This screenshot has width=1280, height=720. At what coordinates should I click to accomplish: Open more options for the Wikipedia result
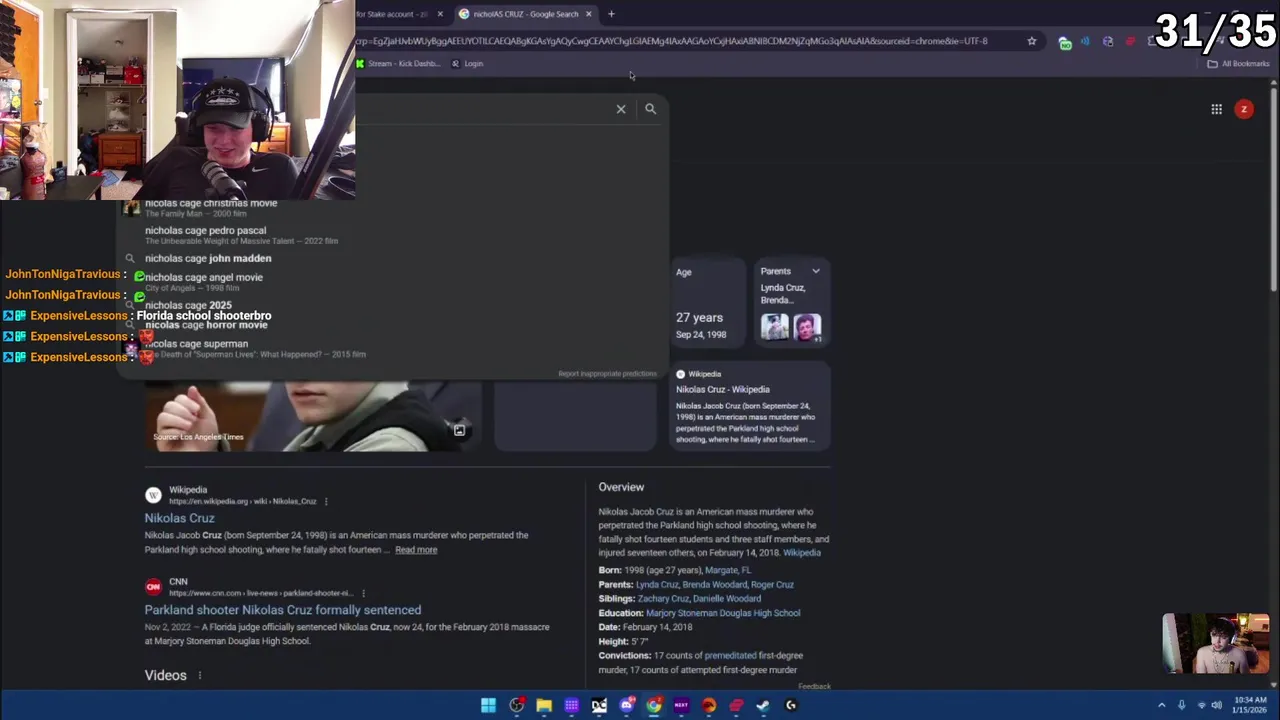click(x=326, y=501)
